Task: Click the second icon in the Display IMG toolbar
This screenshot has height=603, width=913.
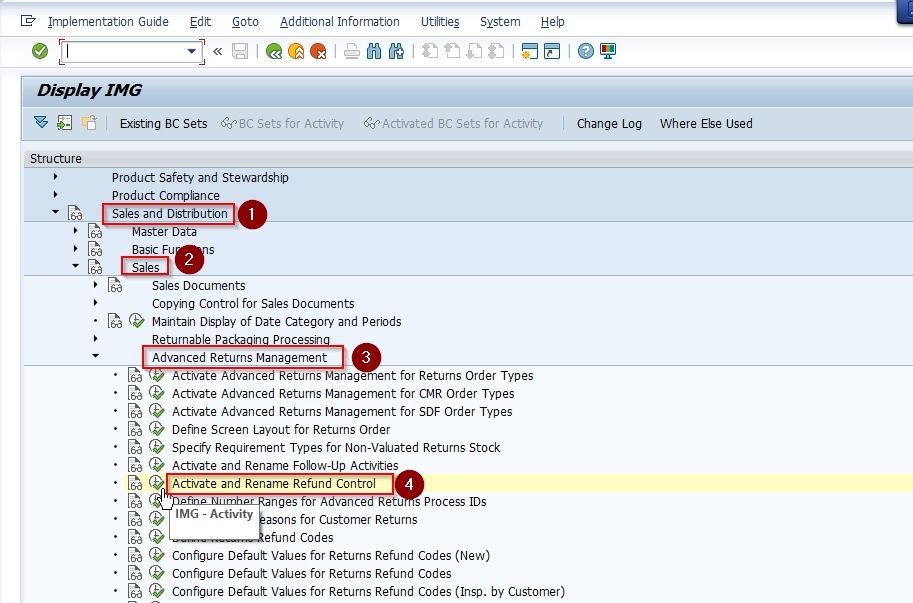Action: [65, 123]
